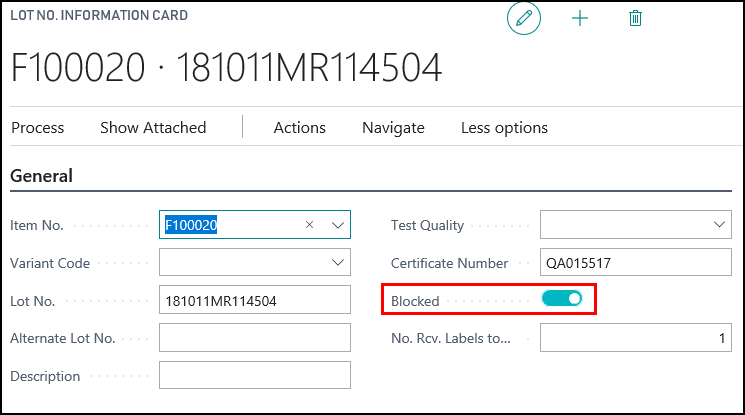Click the Lot No. input field
The width and height of the screenshot is (745, 415).
click(254, 300)
